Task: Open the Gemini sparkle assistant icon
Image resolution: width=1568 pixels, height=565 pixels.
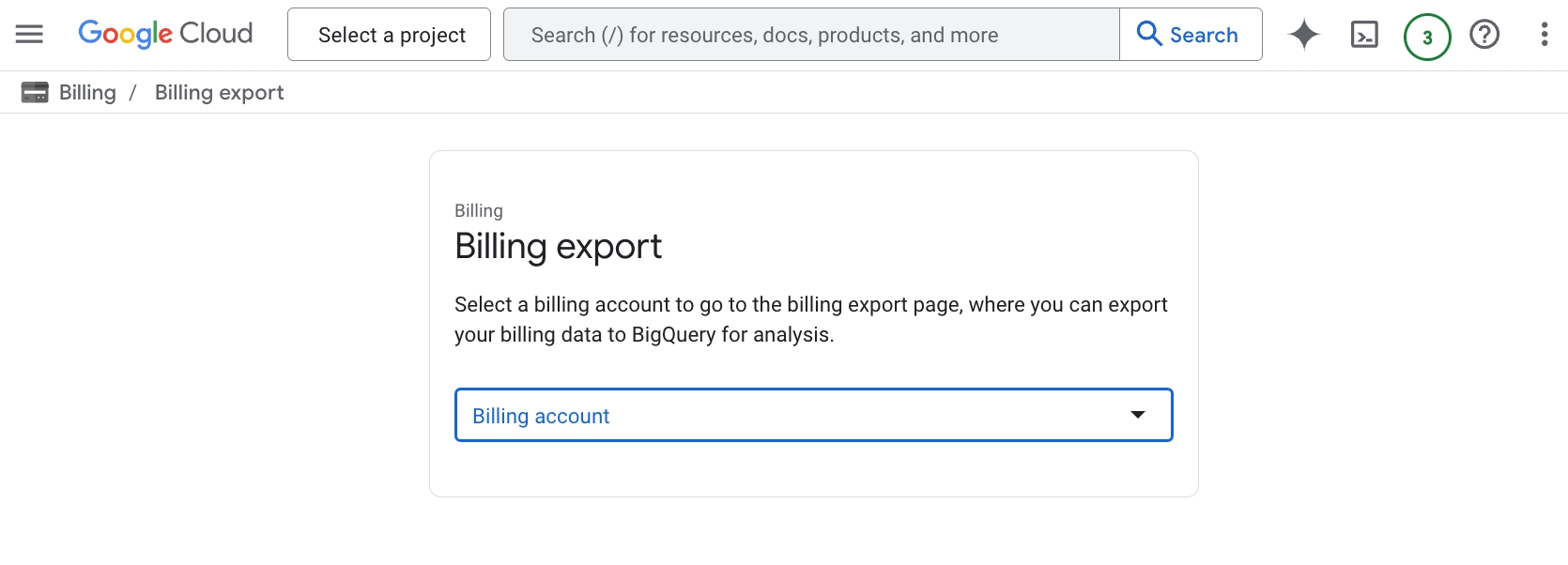Action: click(x=1303, y=35)
